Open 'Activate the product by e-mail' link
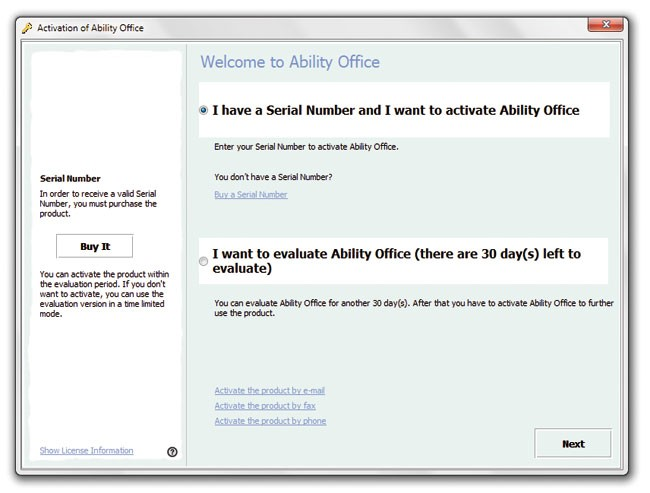650x493 pixels. click(269, 391)
